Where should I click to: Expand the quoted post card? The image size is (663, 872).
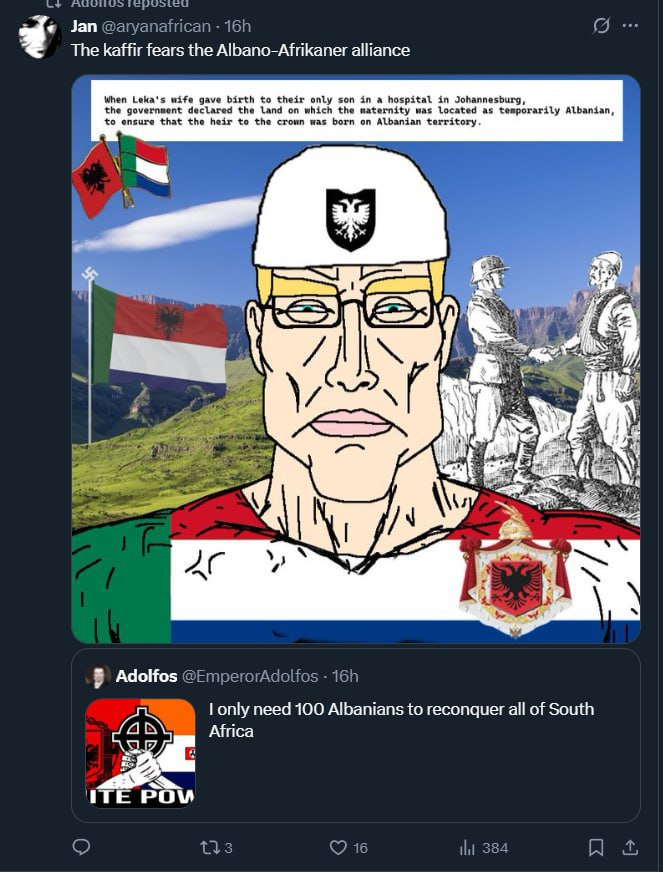(356, 735)
